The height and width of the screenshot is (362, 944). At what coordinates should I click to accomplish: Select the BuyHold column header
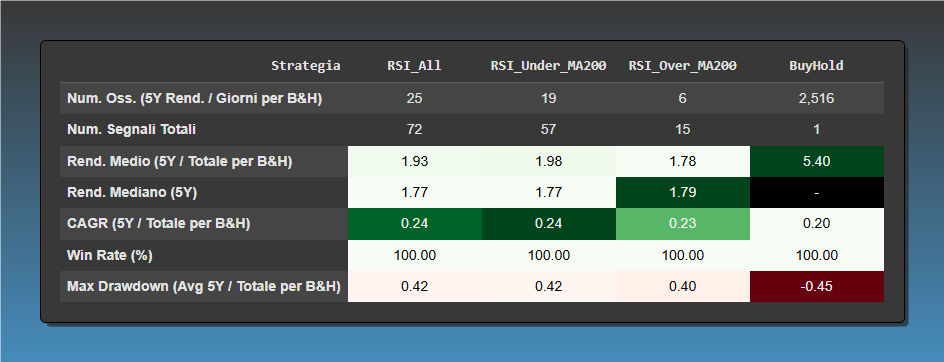click(816, 66)
